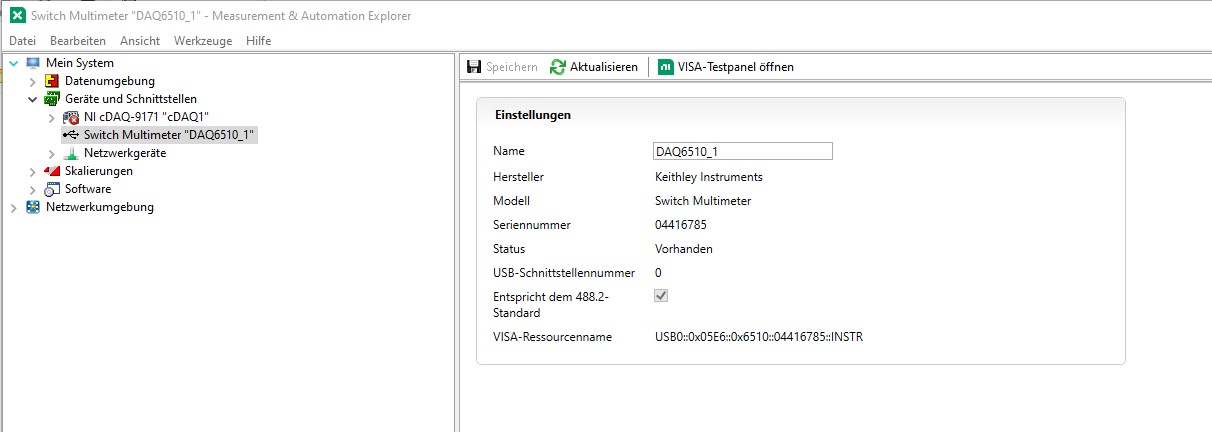1212x432 pixels.
Task: Click the Geräte und Schnittstellen icon
Action: (52, 99)
